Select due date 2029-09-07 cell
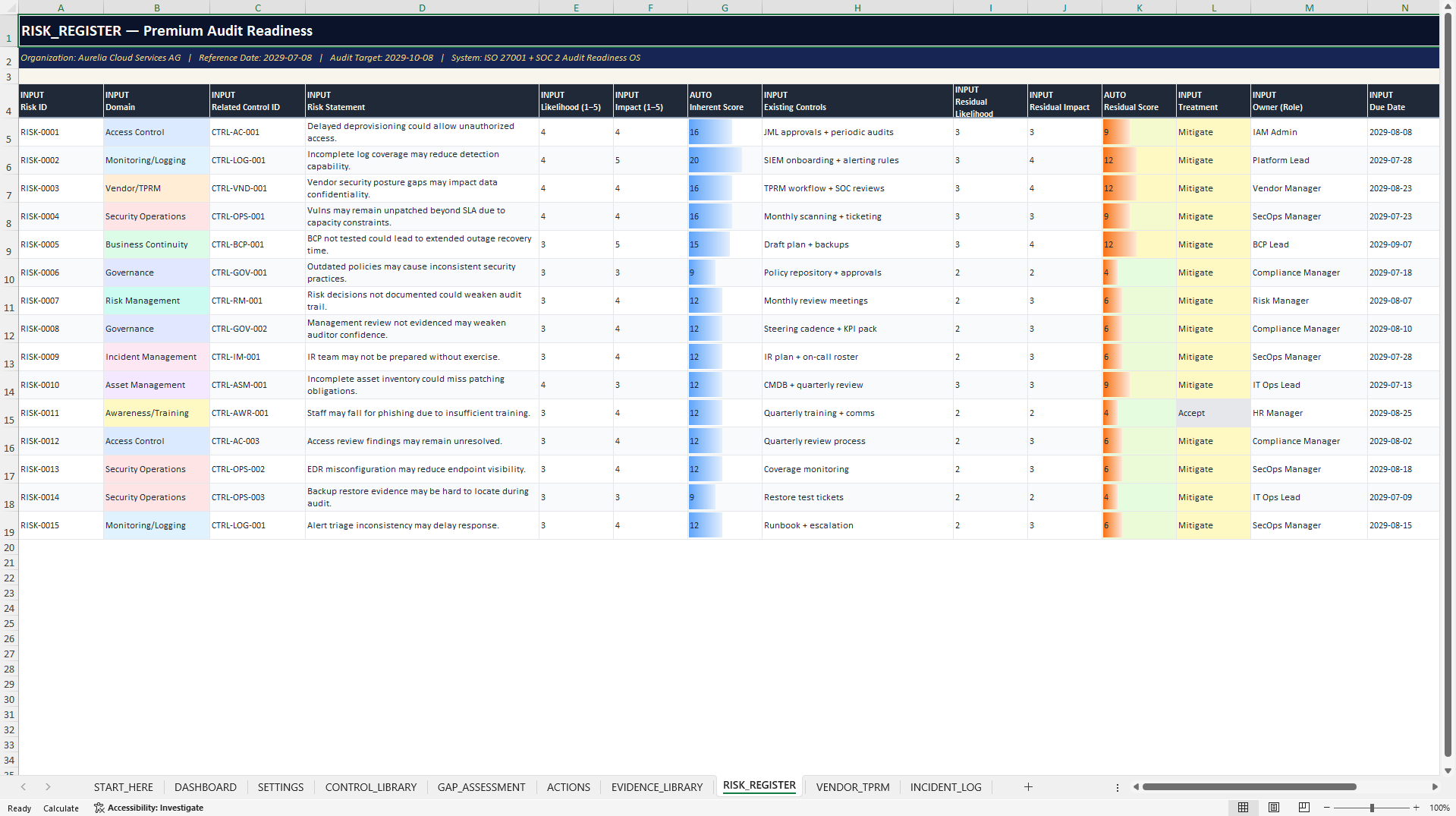 [1403, 244]
